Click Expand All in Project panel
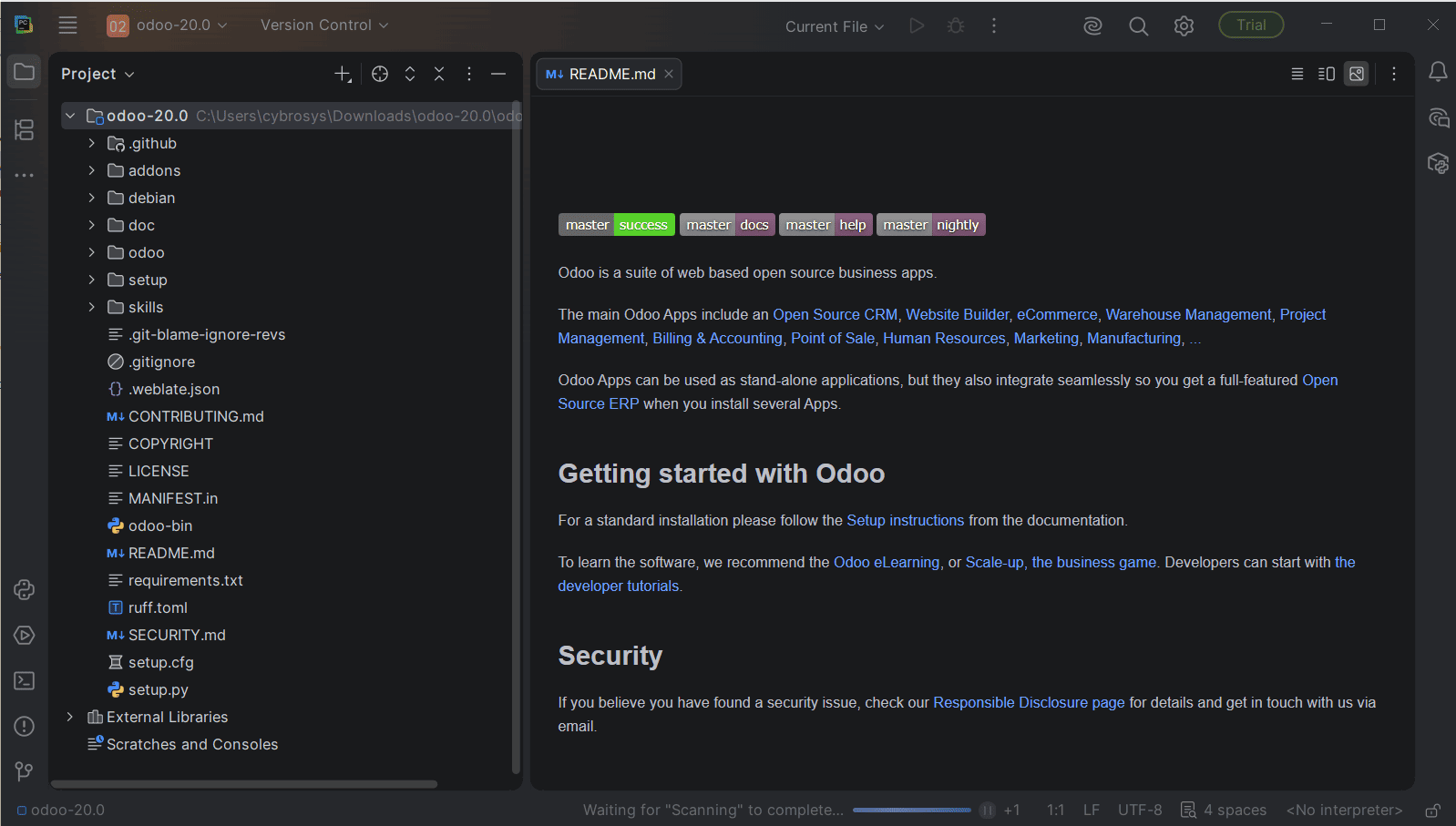1456x826 pixels. tap(410, 74)
